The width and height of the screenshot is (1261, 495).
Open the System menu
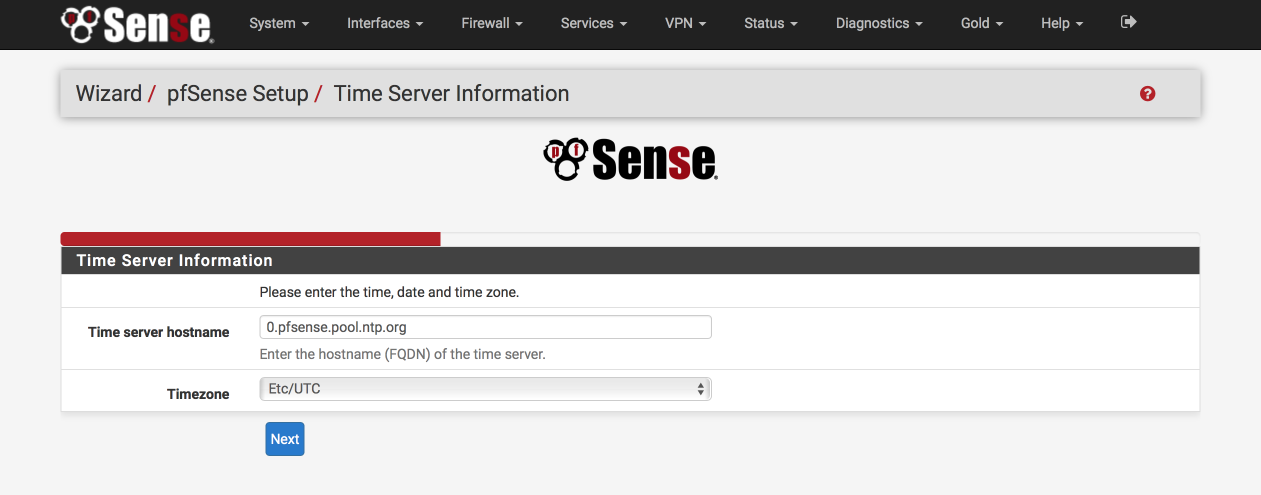[279, 23]
